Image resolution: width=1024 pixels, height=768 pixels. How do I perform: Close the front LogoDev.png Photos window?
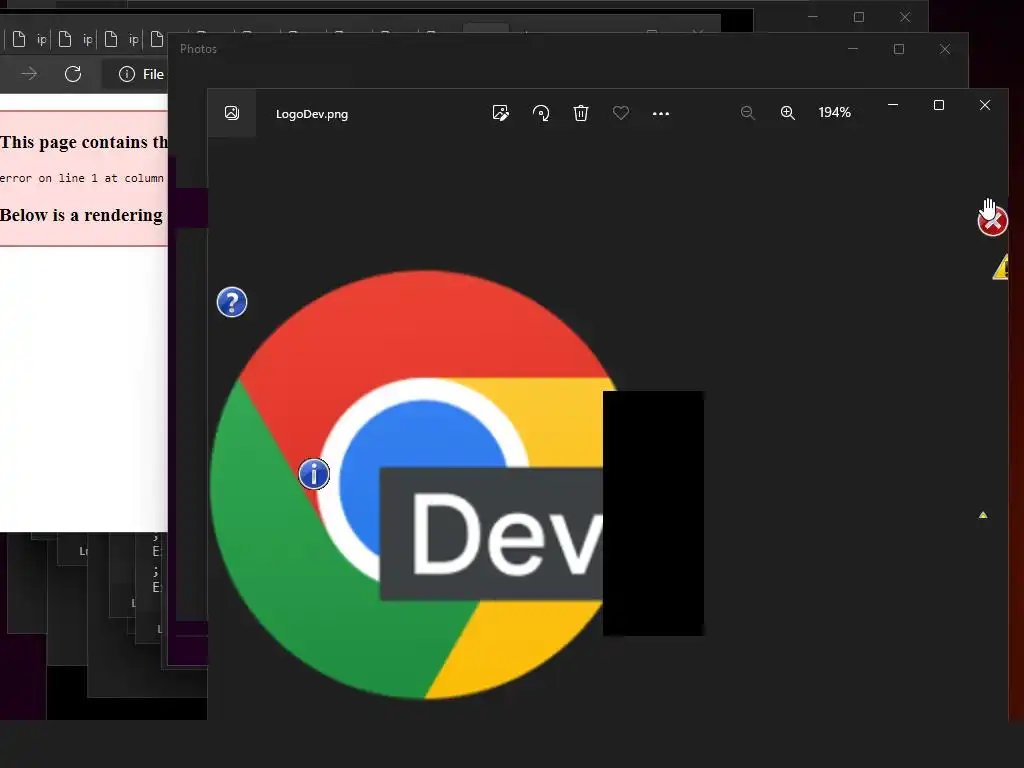(x=985, y=105)
